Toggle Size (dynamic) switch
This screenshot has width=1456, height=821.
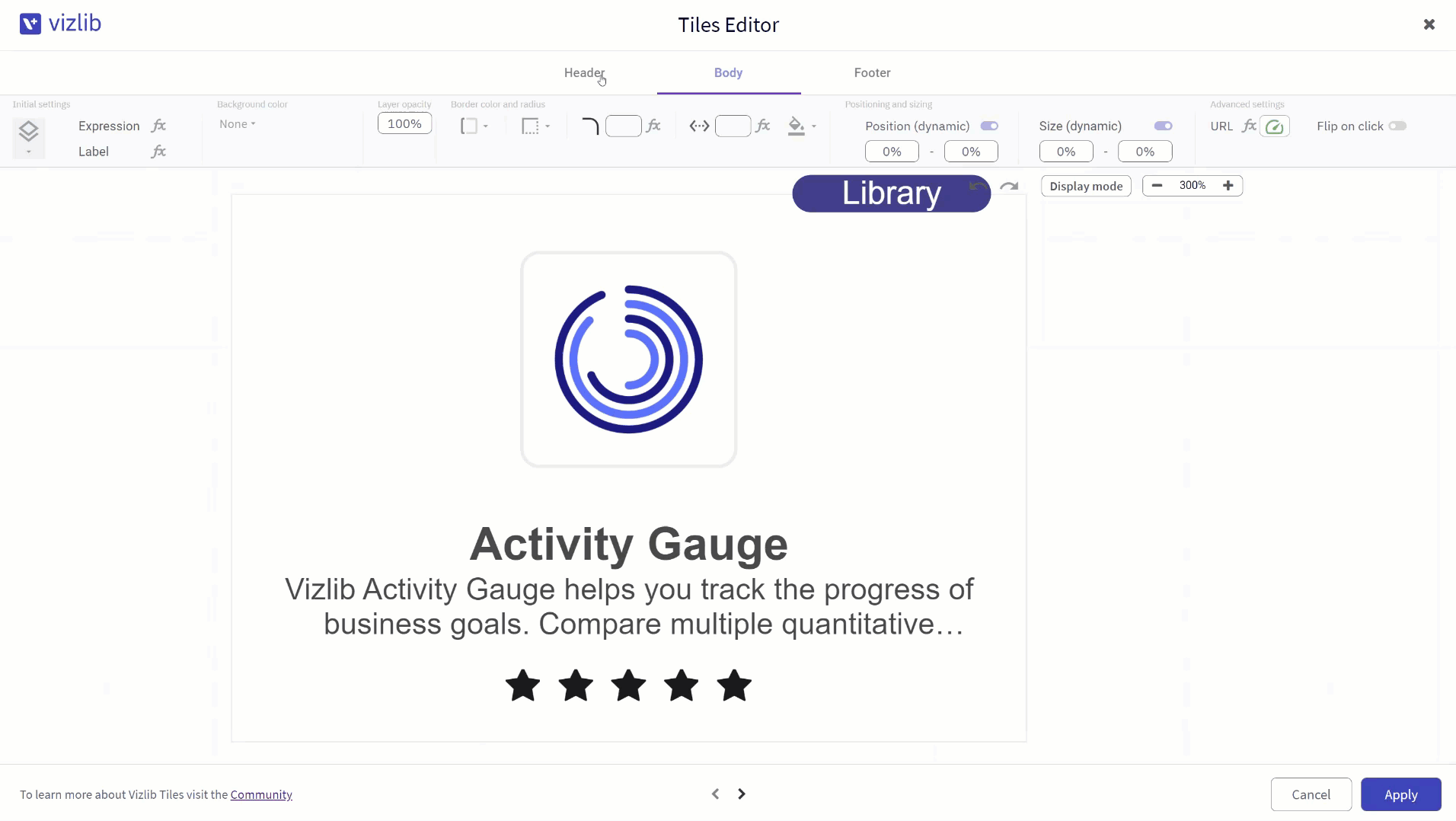click(1163, 126)
